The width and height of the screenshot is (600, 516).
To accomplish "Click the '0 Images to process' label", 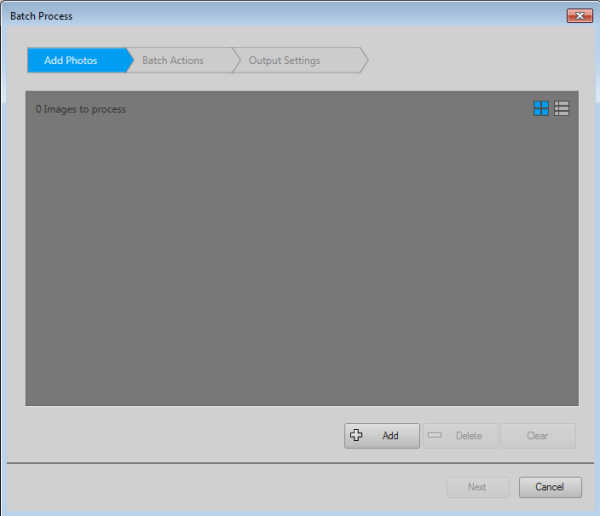I will pos(81,109).
